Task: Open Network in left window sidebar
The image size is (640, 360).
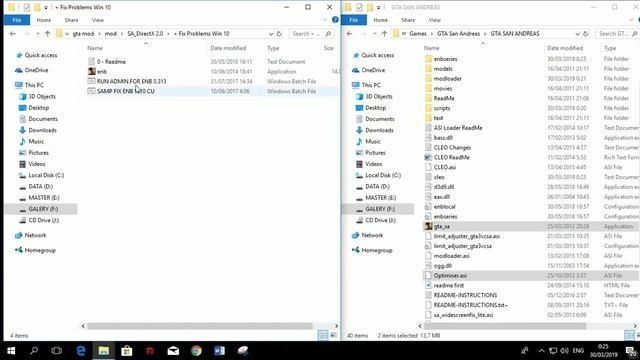Action: pos(35,235)
